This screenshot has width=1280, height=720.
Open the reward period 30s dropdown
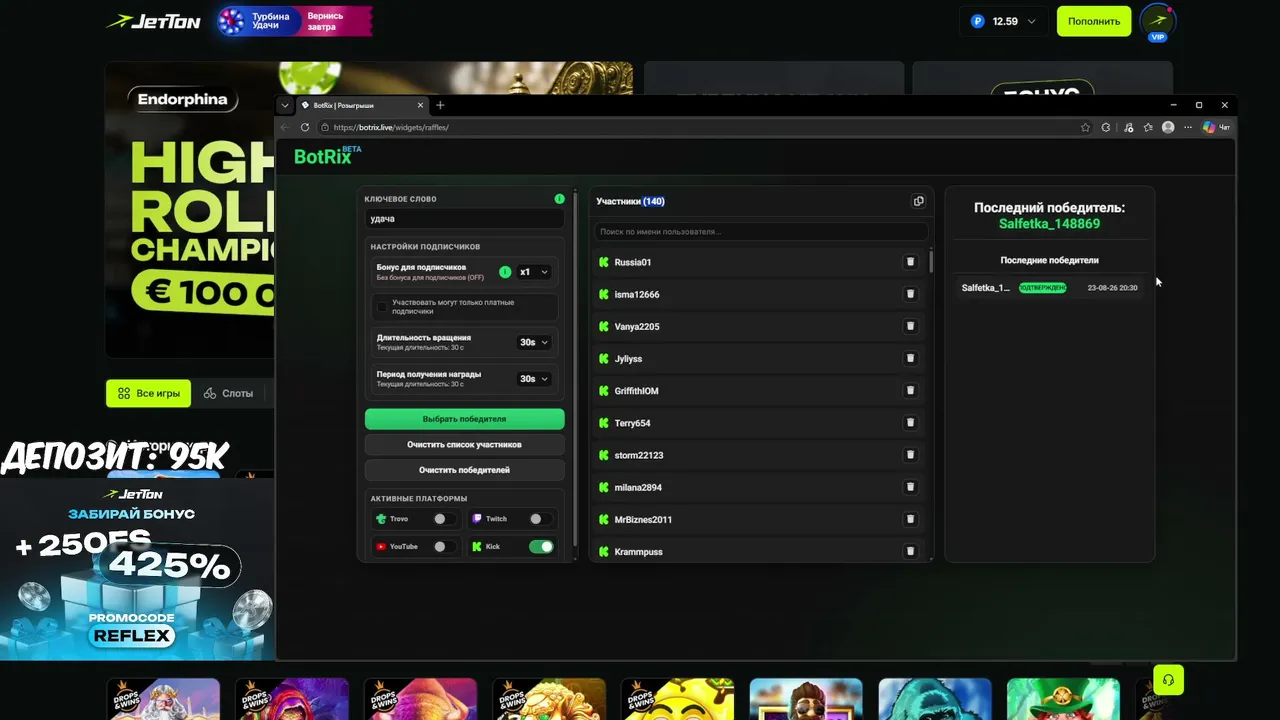tap(534, 379)
